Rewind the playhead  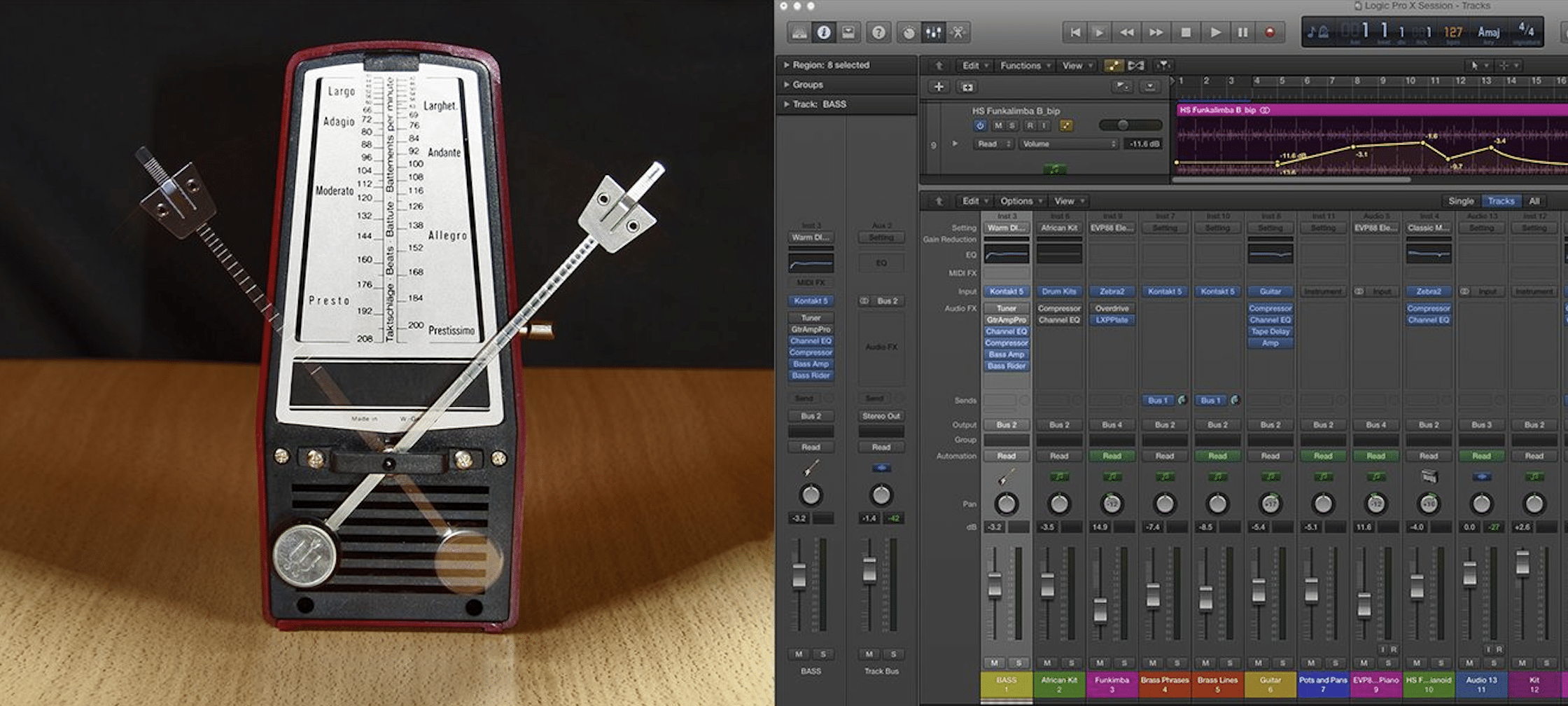pyautogui.click(x=1127, y=32)
